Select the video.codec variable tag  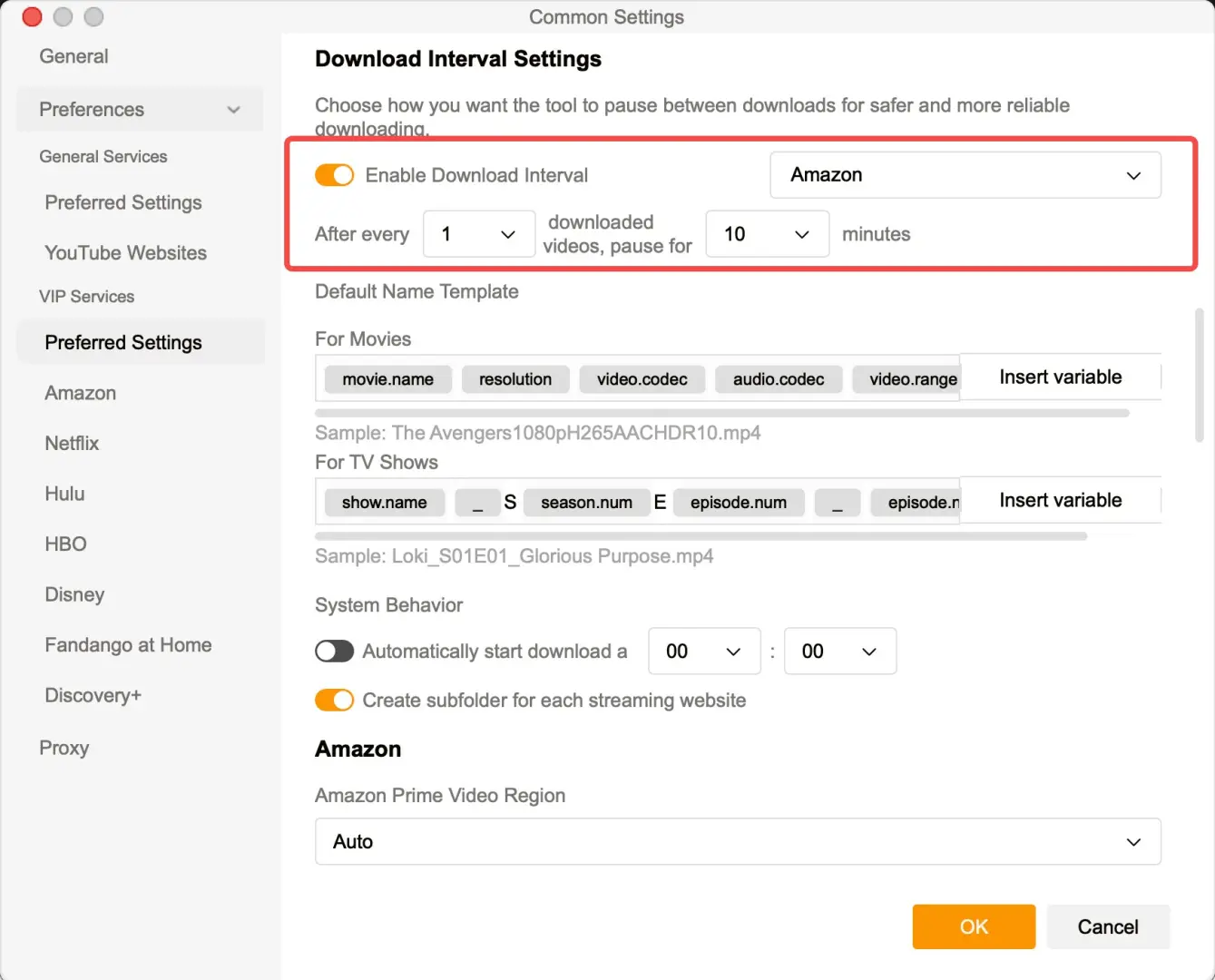pyautogui.click(x=642, y=379)
